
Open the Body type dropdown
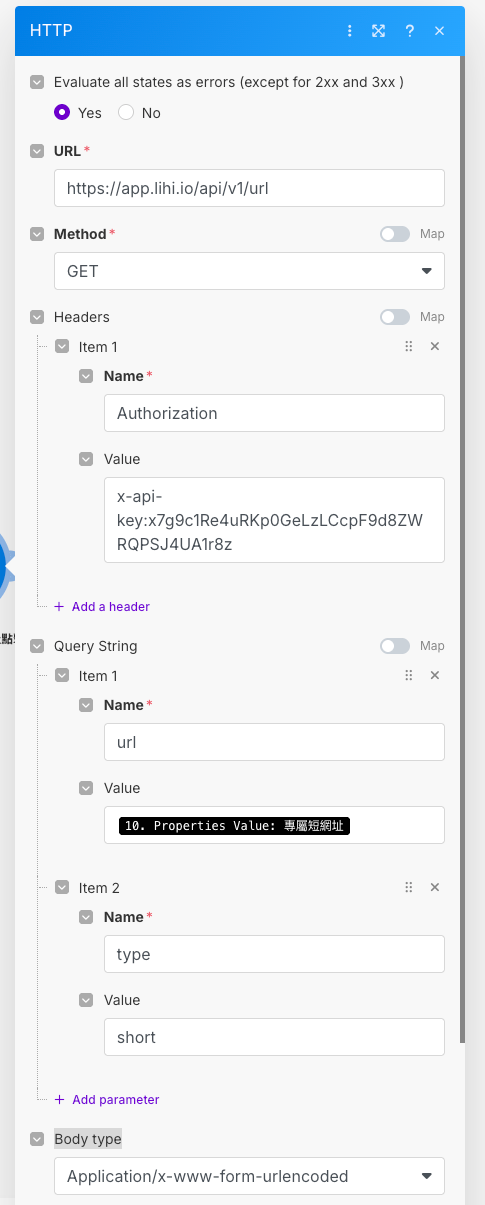249,1176
